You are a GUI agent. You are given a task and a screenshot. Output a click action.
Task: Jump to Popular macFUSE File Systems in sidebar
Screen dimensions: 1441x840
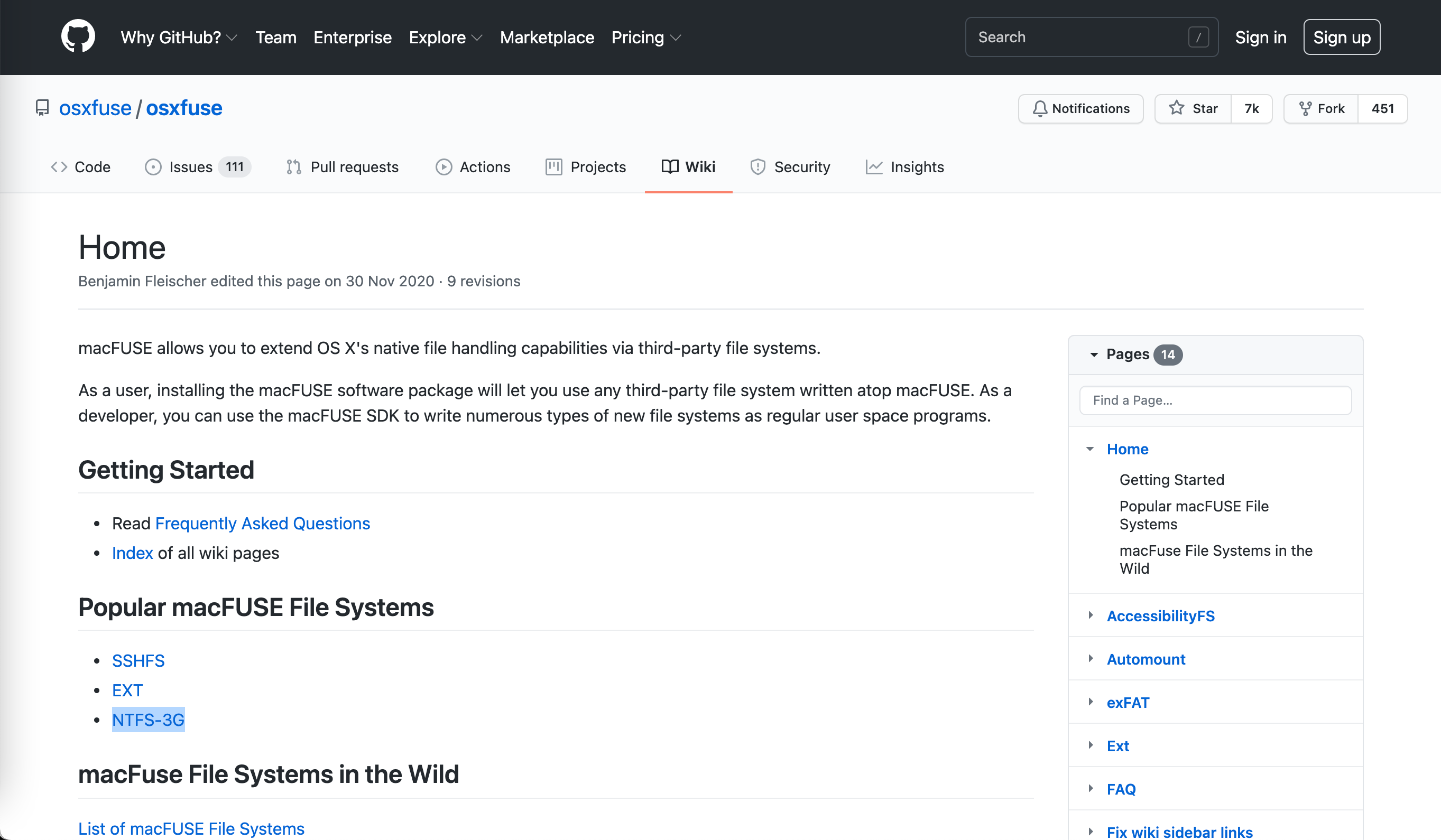click(1194, 515)
